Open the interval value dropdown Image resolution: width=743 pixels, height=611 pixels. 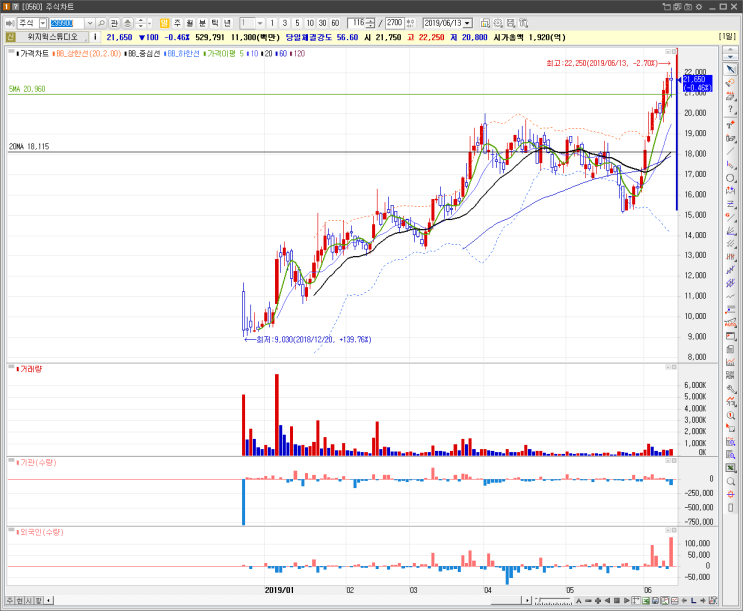[260, 23]
